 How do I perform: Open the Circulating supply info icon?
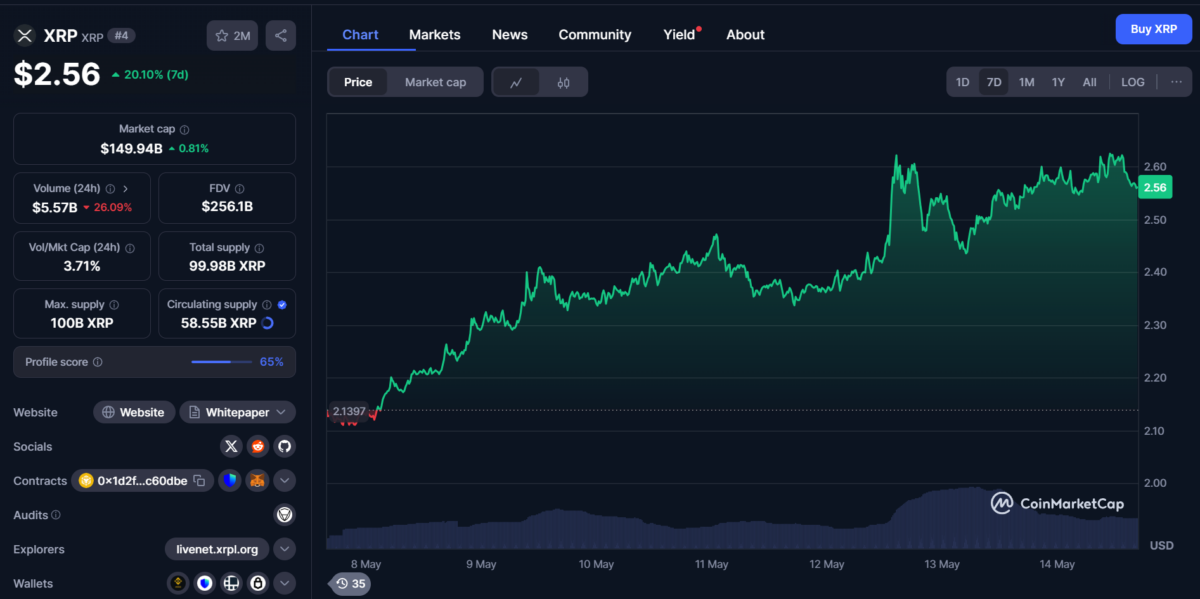coord(267,305)
